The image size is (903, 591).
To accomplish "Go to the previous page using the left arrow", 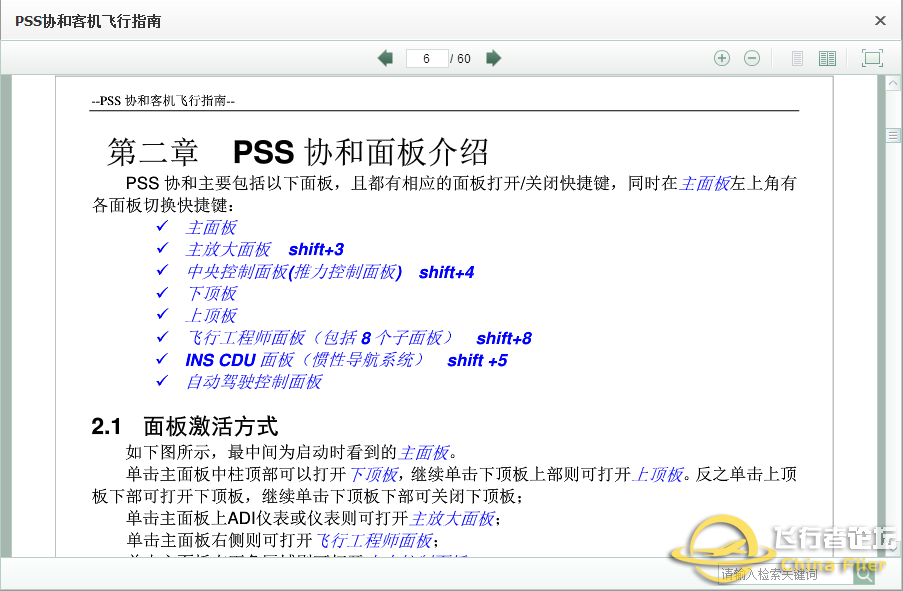I will pyautogui.click(x=386, y=58).
